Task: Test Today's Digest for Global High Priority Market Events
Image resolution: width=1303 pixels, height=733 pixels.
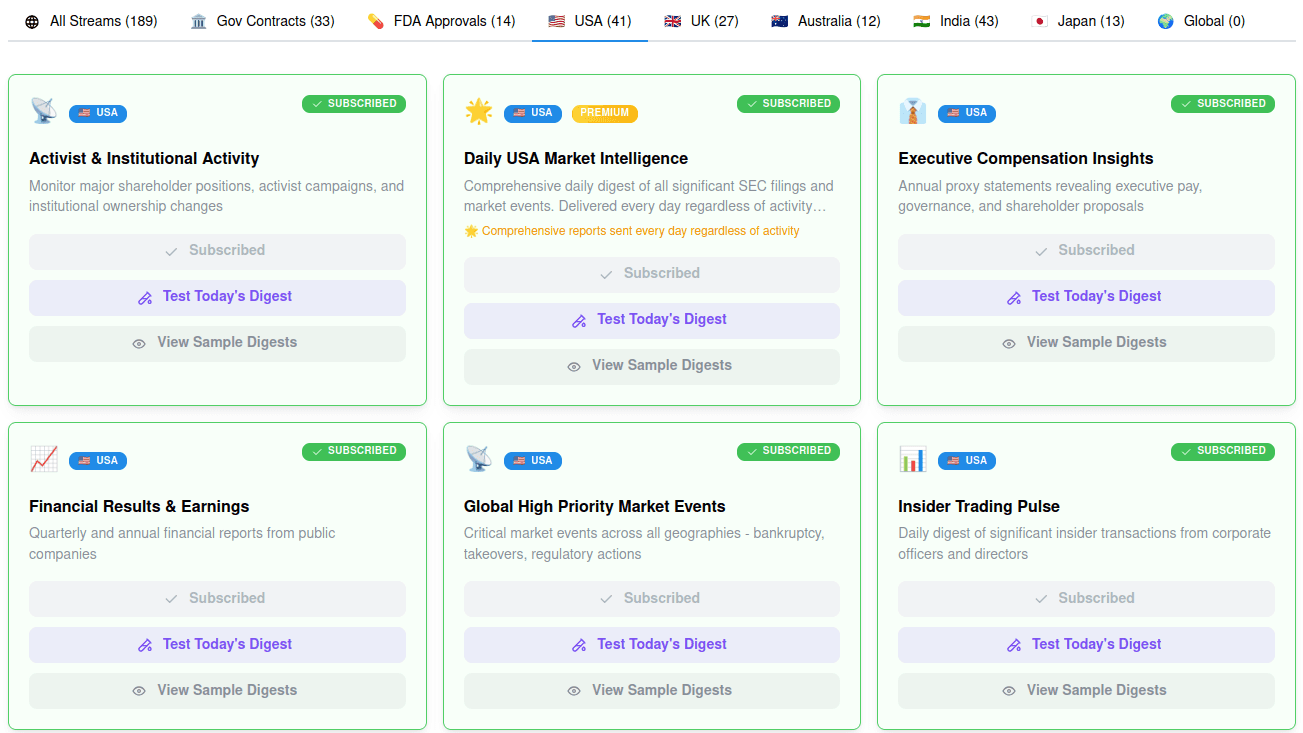Action: coord(651,645)
